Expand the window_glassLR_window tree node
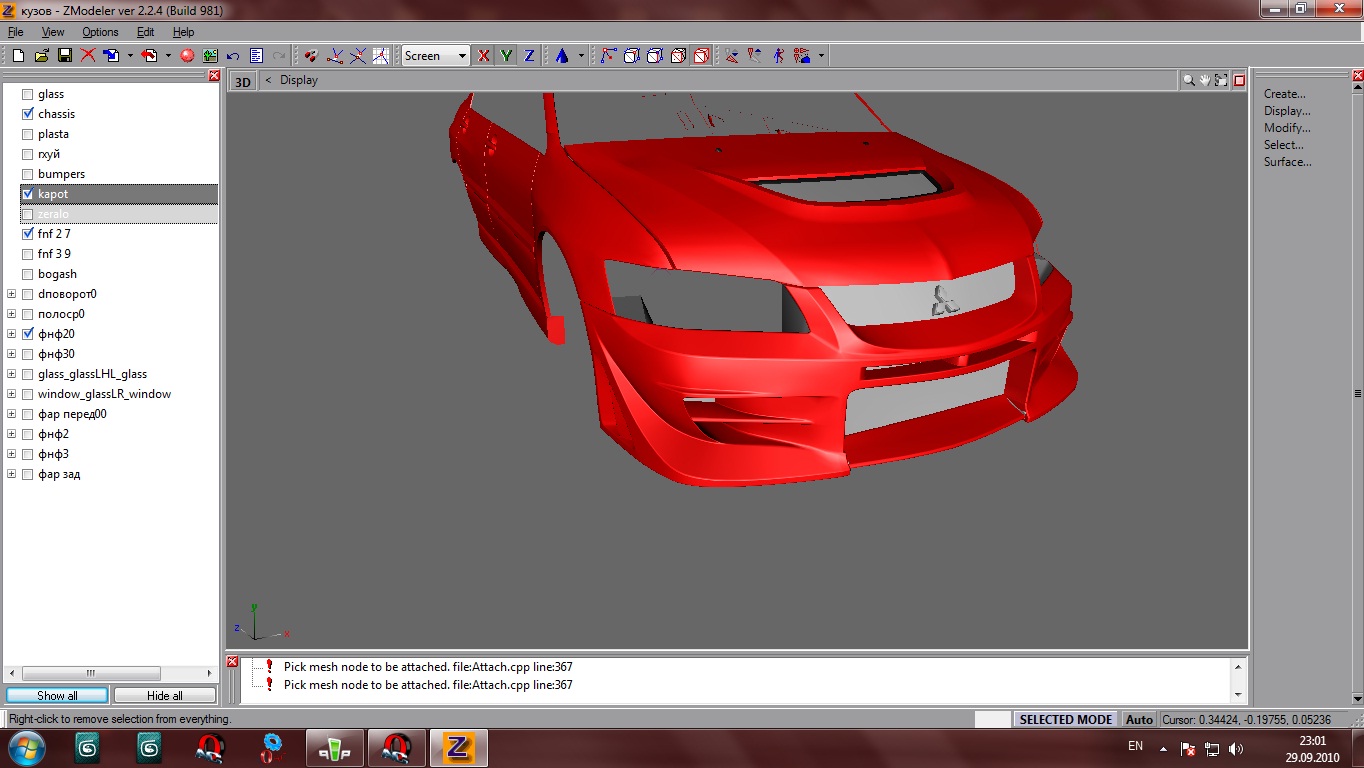Screen dimensions: 1364x768 pyautogui.click(x=12, y=394)
